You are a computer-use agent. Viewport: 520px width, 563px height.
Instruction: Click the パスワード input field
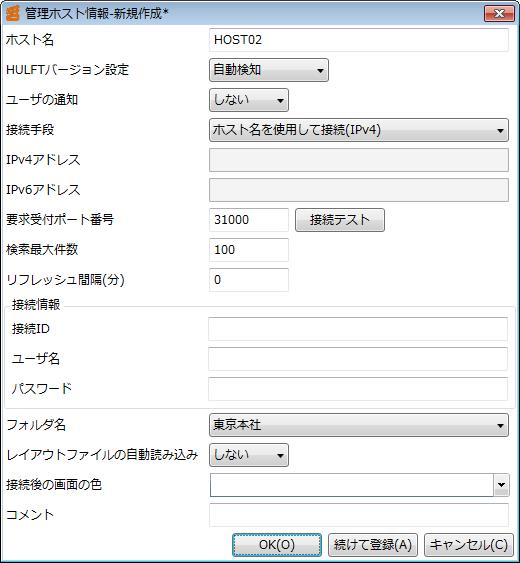click(x=358, y=389)
